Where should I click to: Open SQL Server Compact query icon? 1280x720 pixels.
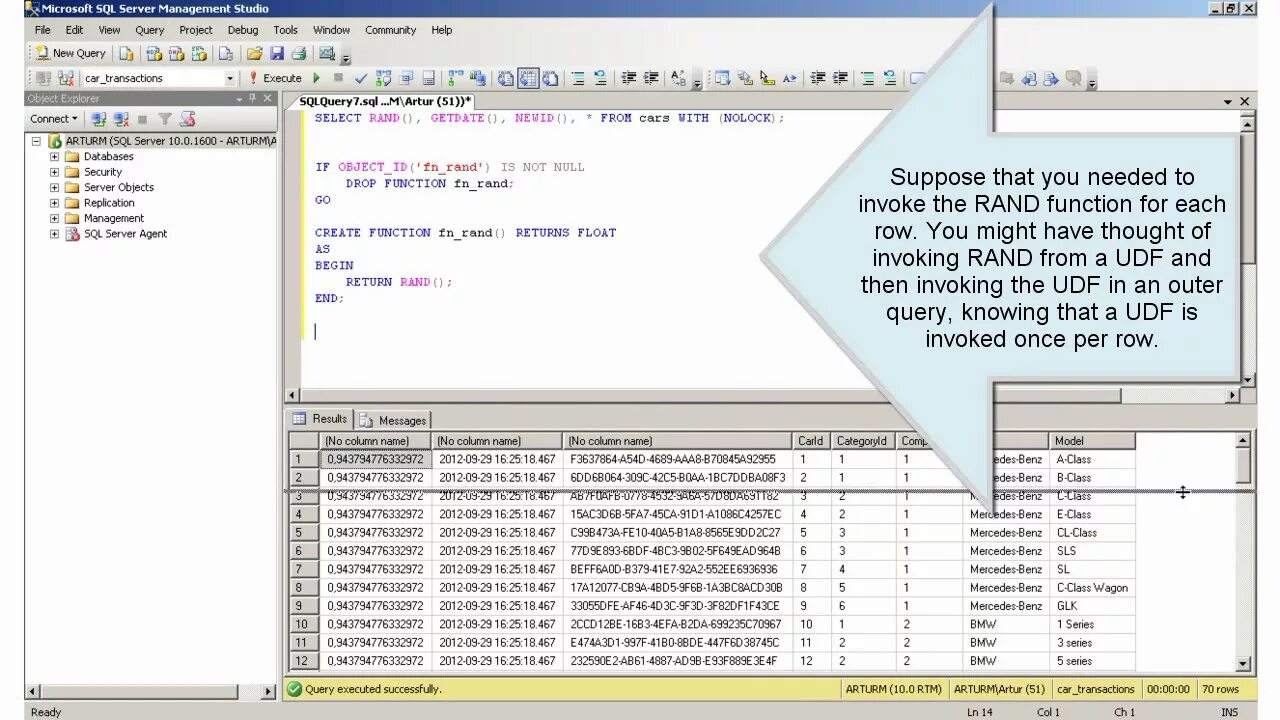(226, 53)
